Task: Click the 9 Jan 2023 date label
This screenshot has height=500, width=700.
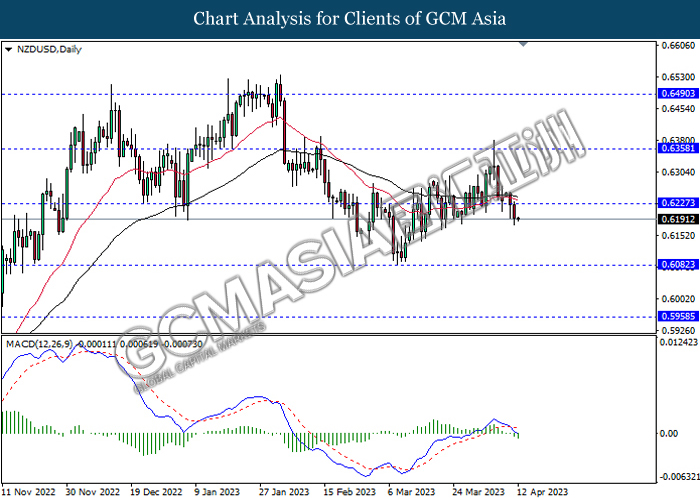Action: [217, 492]
